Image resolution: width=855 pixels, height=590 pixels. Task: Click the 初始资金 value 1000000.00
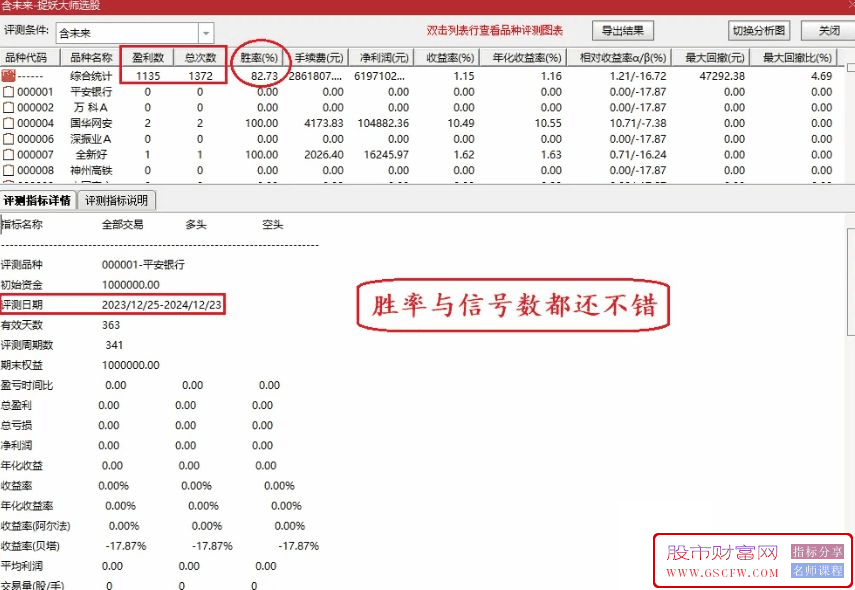131,285
